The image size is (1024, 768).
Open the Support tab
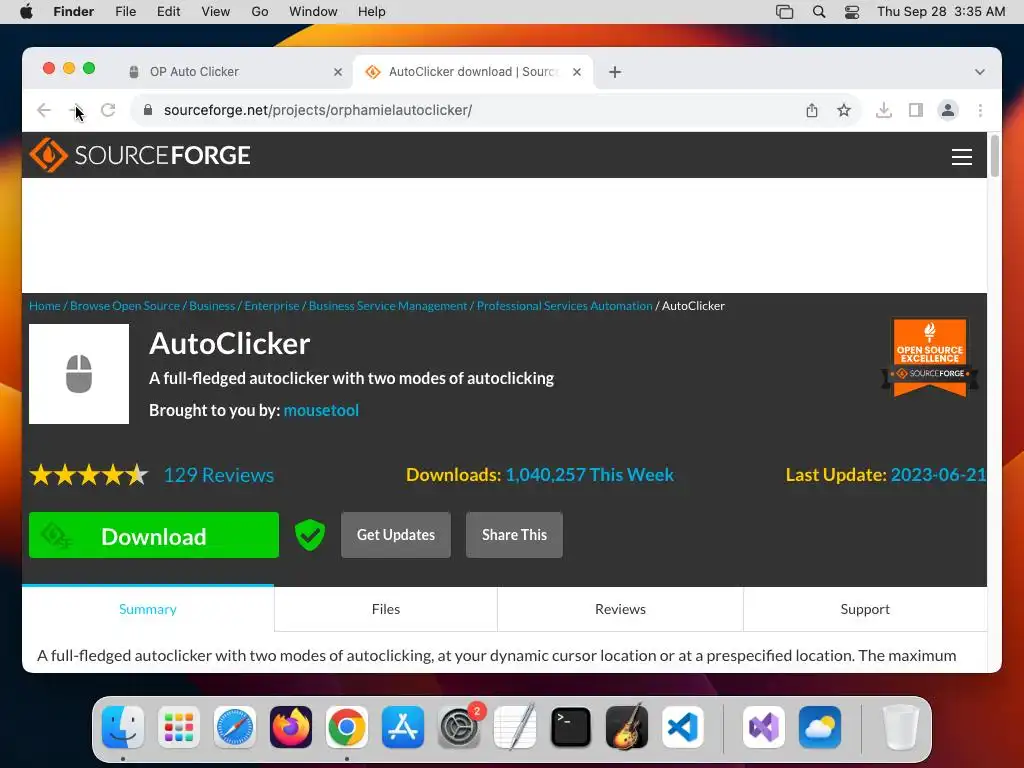coord(865,609)
